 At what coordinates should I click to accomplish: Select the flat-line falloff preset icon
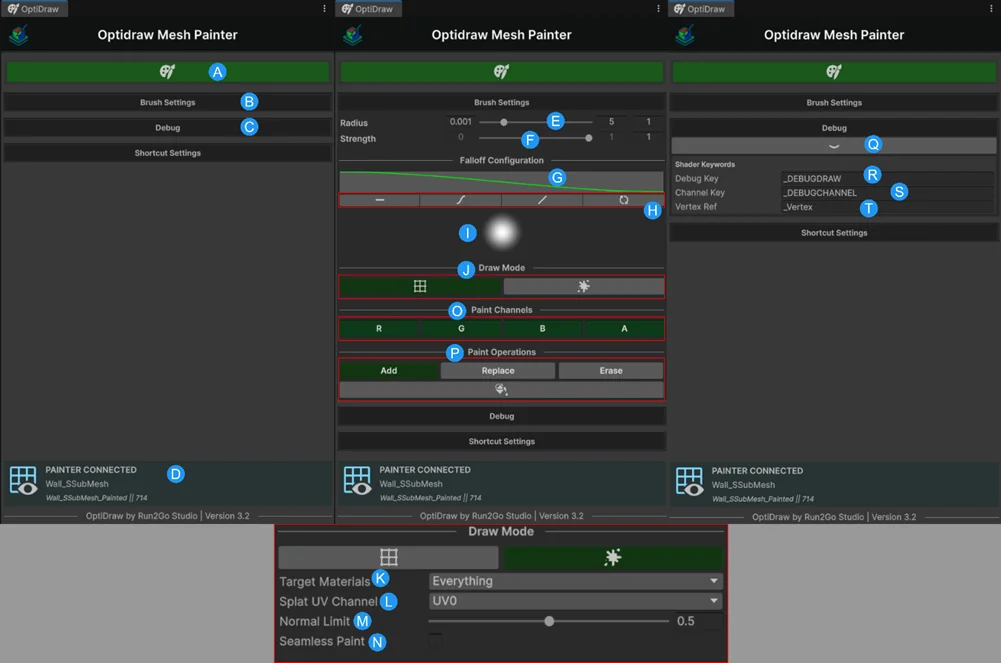point(380,200)
